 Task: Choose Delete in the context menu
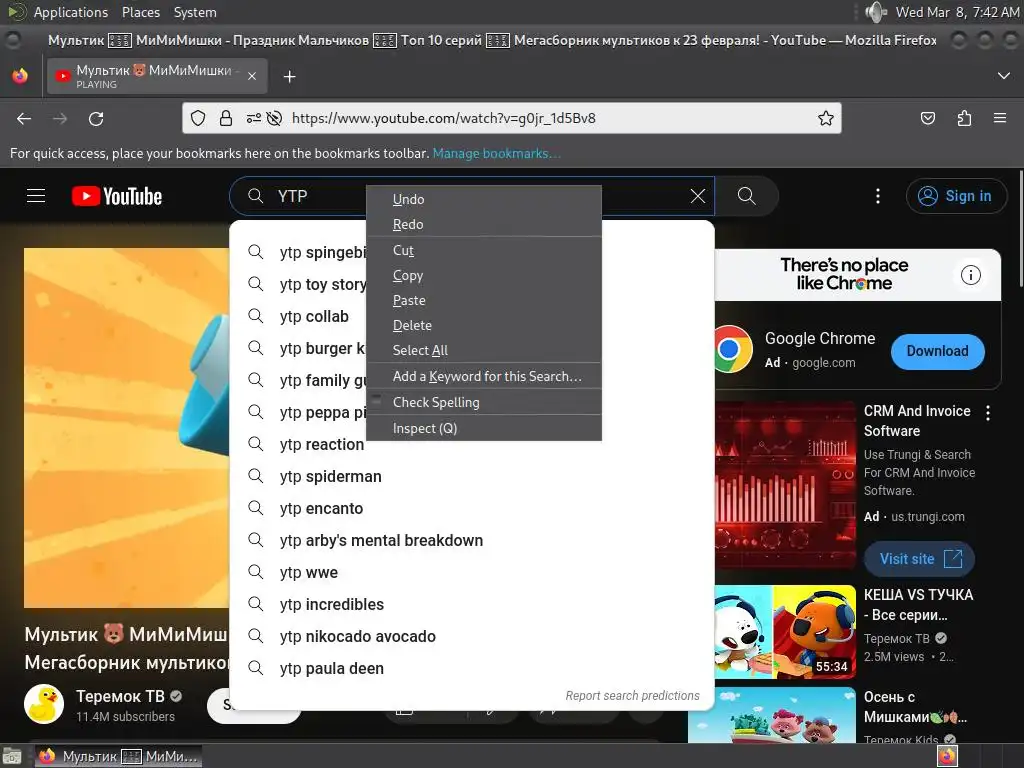(x=484, y=325)
